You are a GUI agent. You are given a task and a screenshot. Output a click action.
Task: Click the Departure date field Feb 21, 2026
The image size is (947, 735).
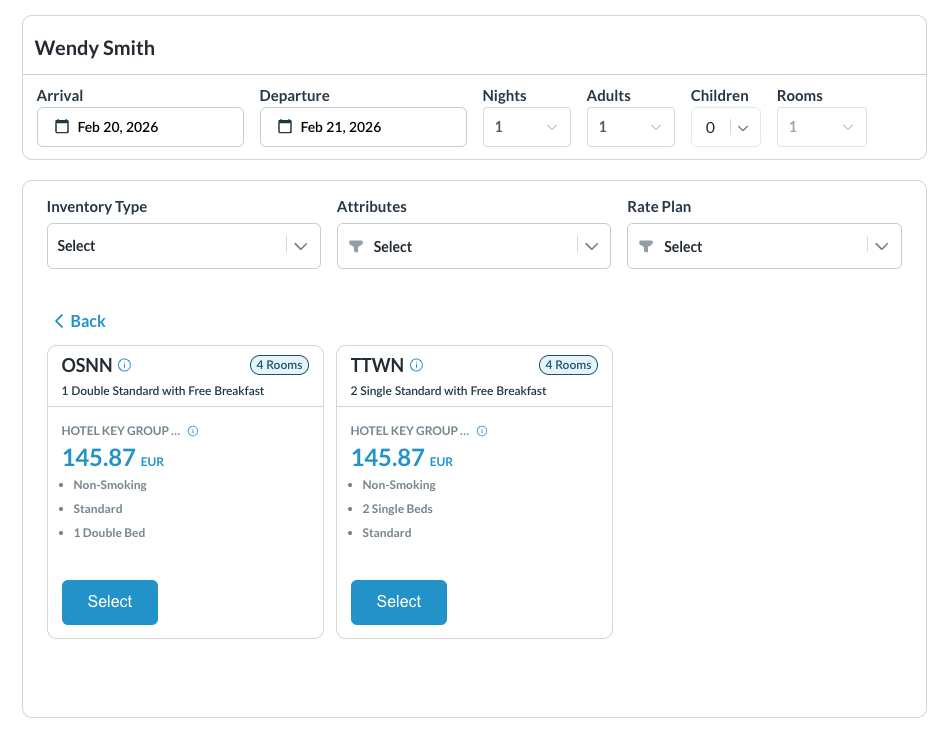pos(363,127)
